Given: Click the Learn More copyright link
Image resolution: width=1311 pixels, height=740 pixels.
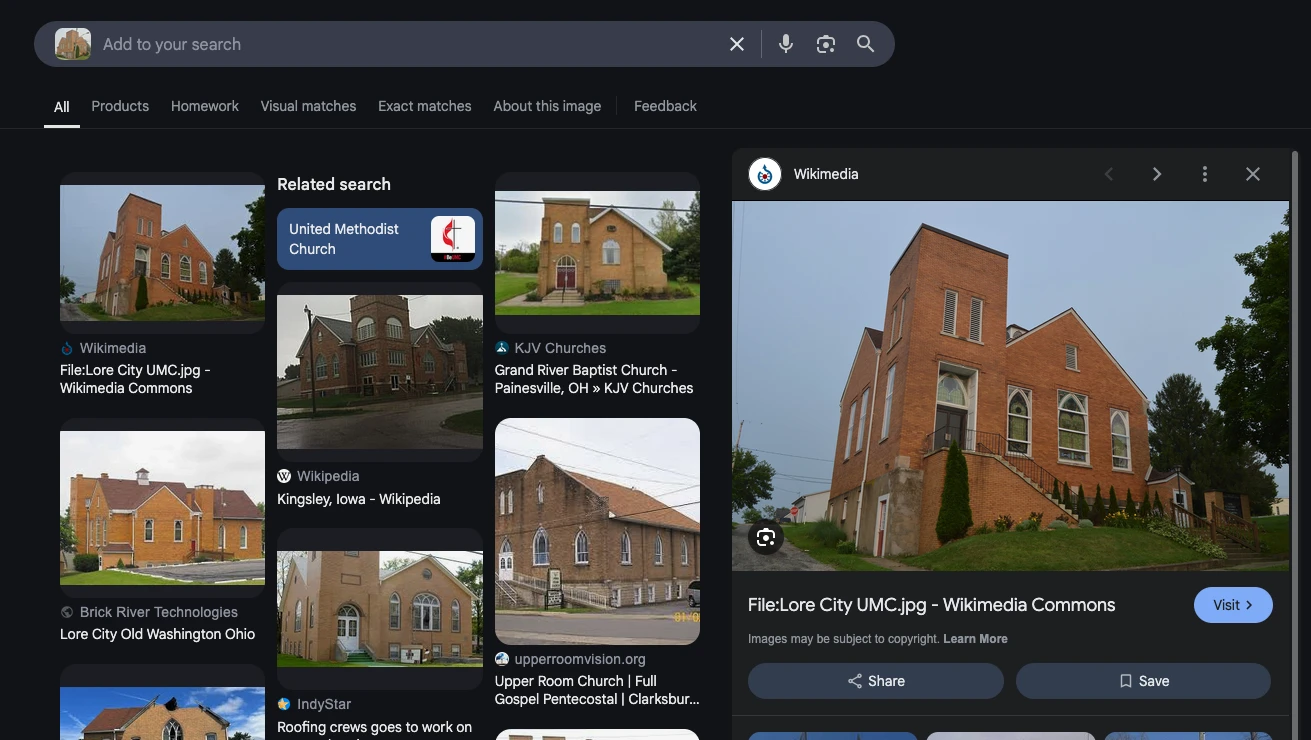Looking at the screenshot, I should 975,639.
